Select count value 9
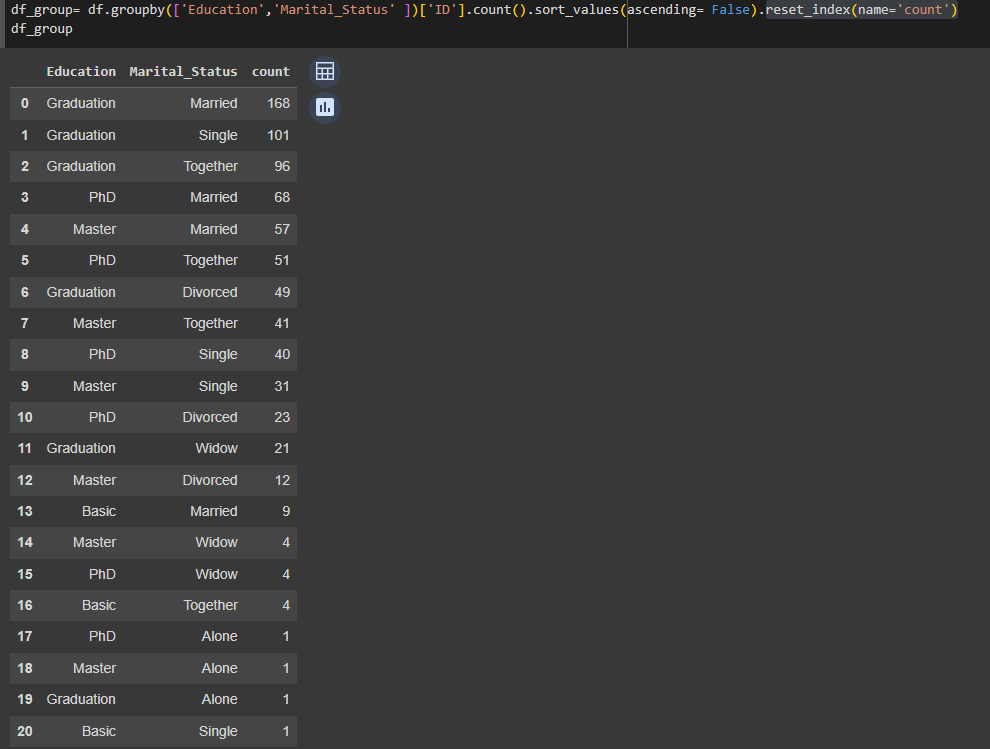Viewport: 990px width, 749px height. click(x=286, y=511)
